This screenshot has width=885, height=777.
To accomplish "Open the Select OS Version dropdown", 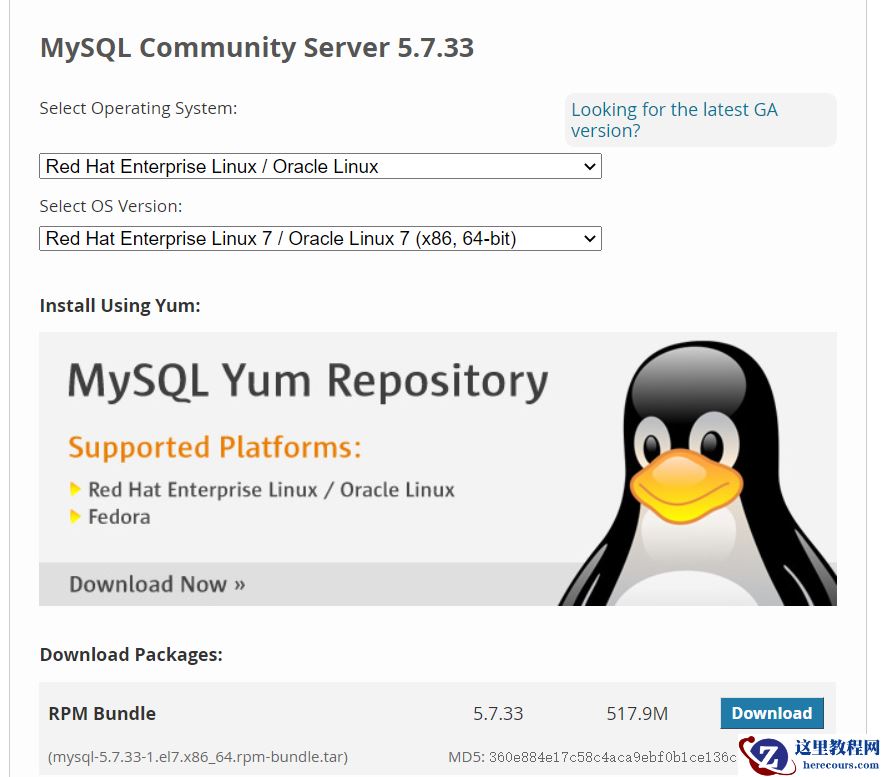I will click(x=320, y=238).
